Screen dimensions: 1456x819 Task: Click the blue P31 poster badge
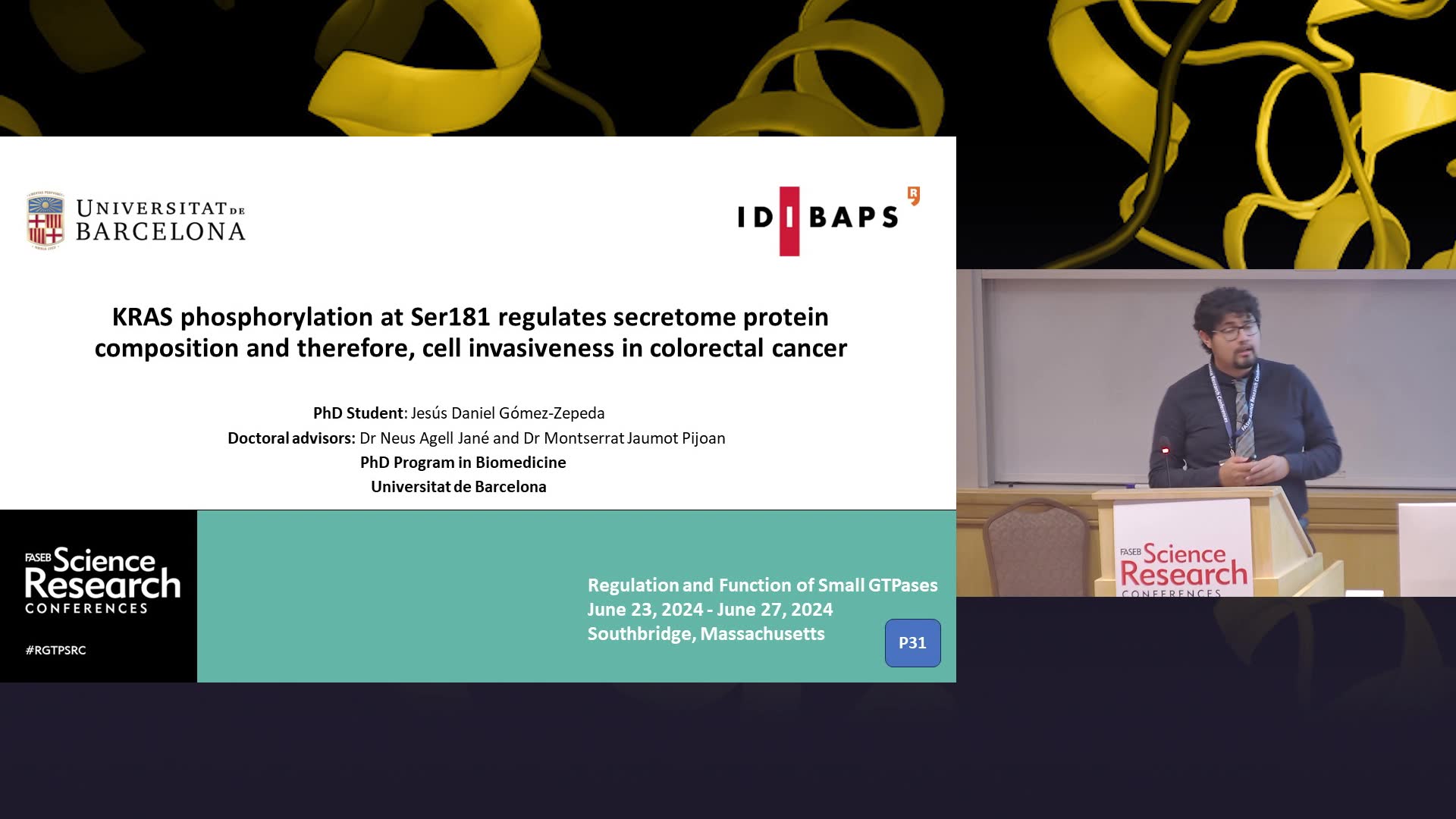(912, 643)
